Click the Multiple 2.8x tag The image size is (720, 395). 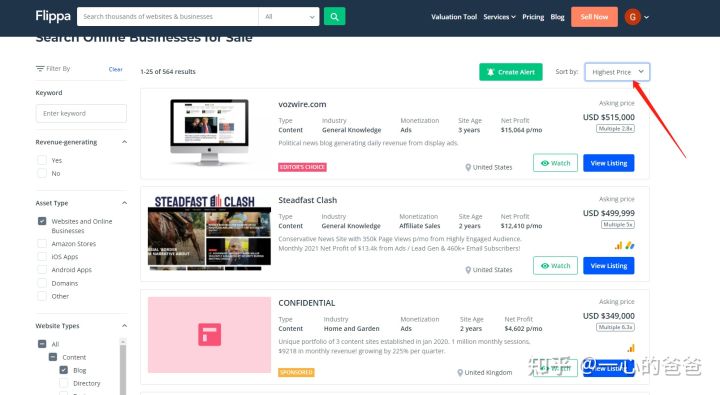point(615,129)
